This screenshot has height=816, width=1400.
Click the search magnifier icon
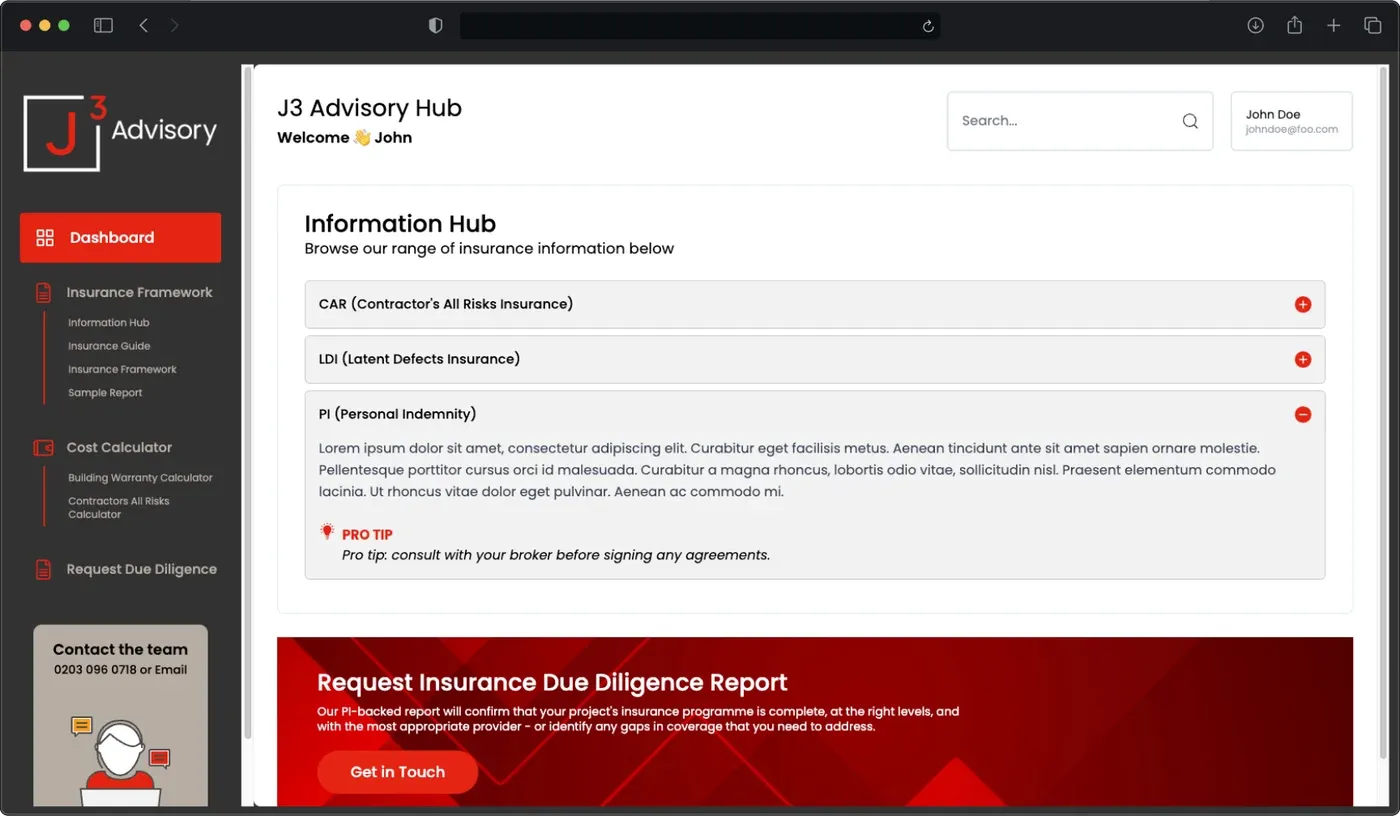click(x=1190, y=121)
